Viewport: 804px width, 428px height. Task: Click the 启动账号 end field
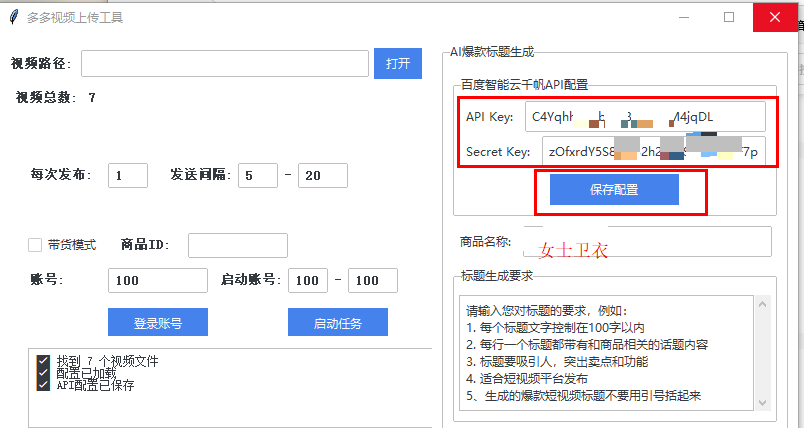(373, 280)
